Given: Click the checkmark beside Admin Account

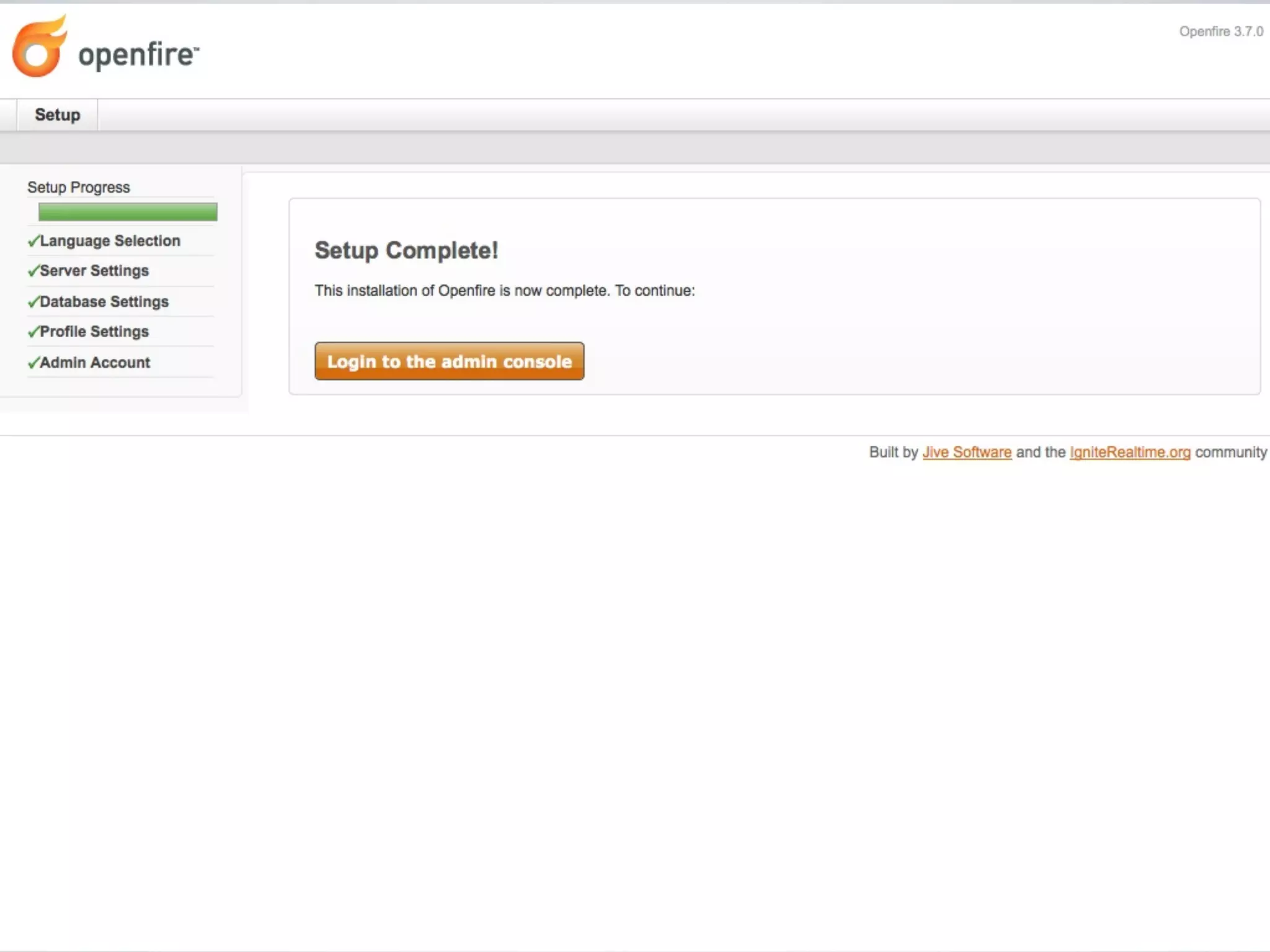Looking at the screenshot, I should [33, 363].
